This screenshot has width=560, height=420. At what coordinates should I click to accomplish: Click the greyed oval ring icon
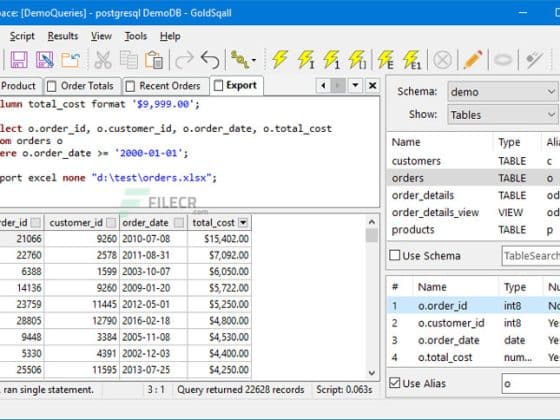(x=503, y=60)
